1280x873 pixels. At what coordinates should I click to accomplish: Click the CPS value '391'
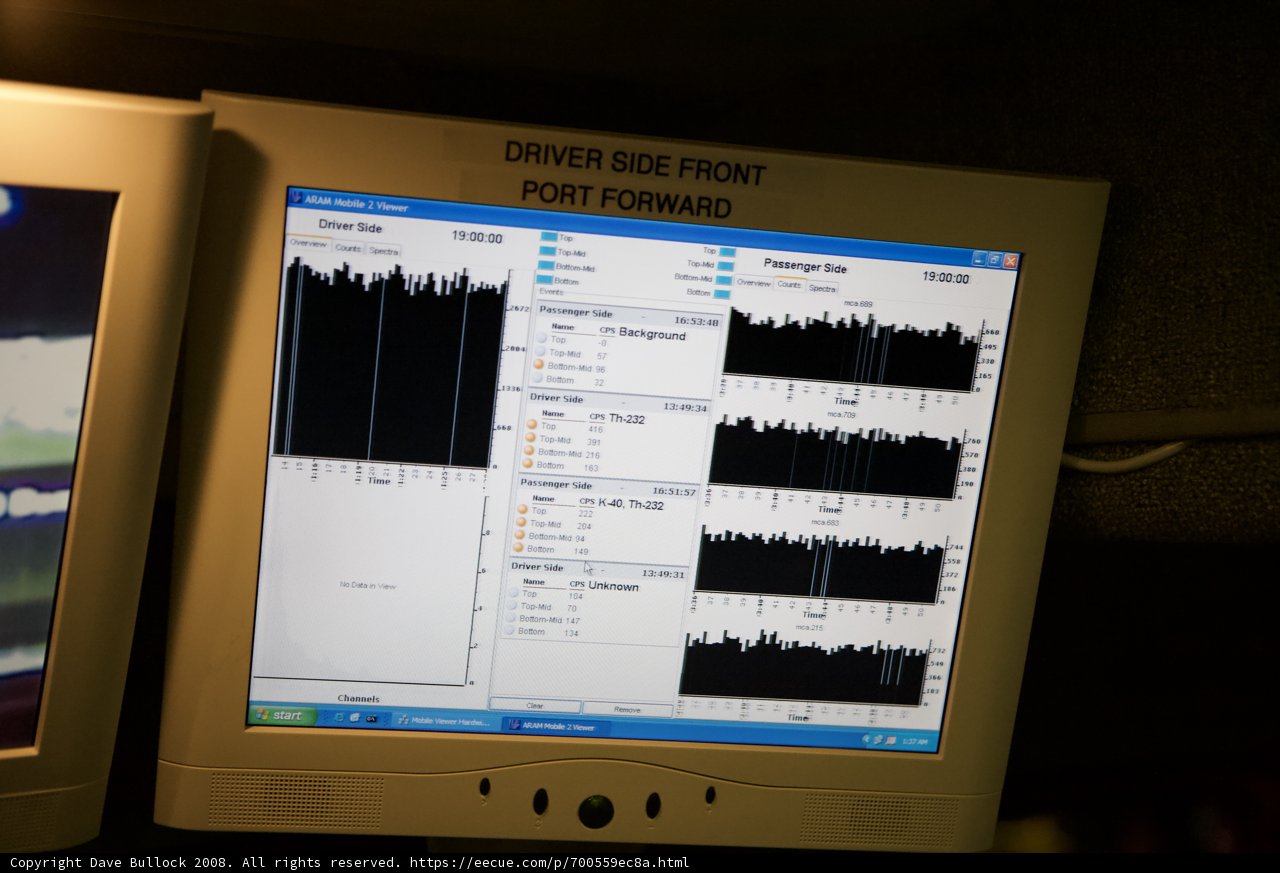(594, 443)
